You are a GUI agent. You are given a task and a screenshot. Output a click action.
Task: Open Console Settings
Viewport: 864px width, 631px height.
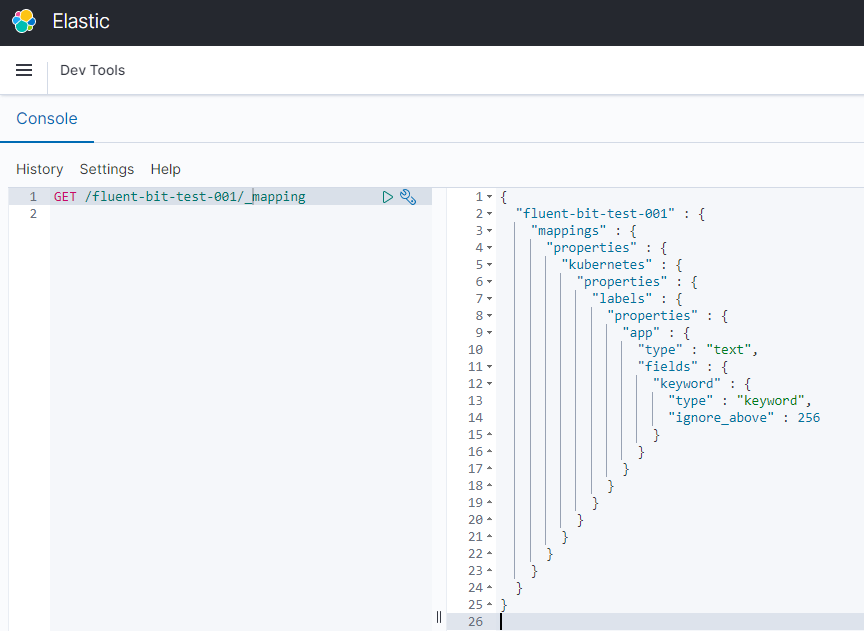point(107,169)
